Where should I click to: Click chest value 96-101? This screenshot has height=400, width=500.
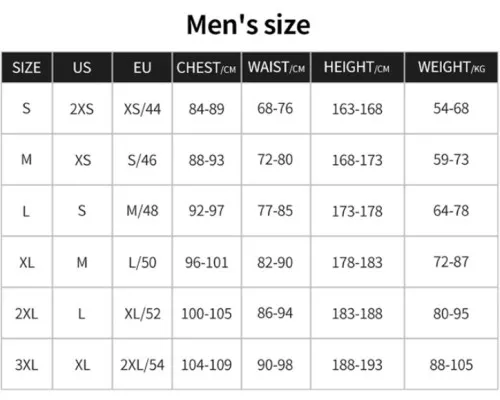click(207, 263)
